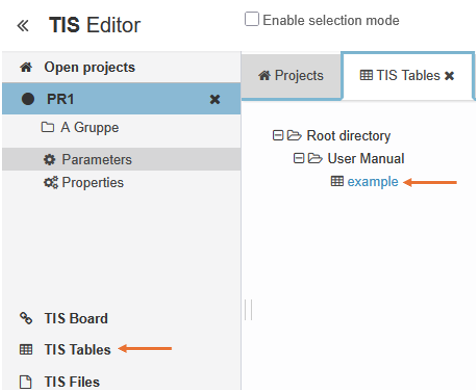Enable selection mode checkbox
This screenshot has width=476, height=390.
(x=252, y=19)
